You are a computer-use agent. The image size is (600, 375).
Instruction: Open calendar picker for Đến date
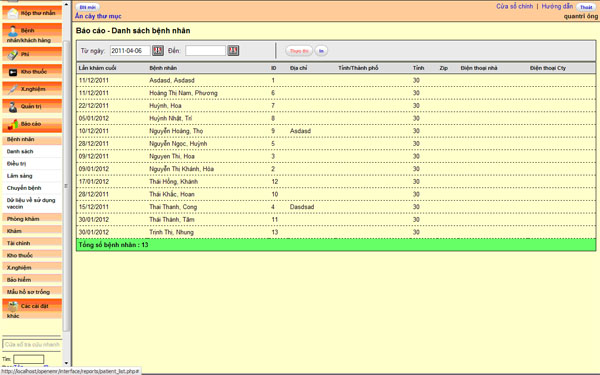click(x=233, y=51)
